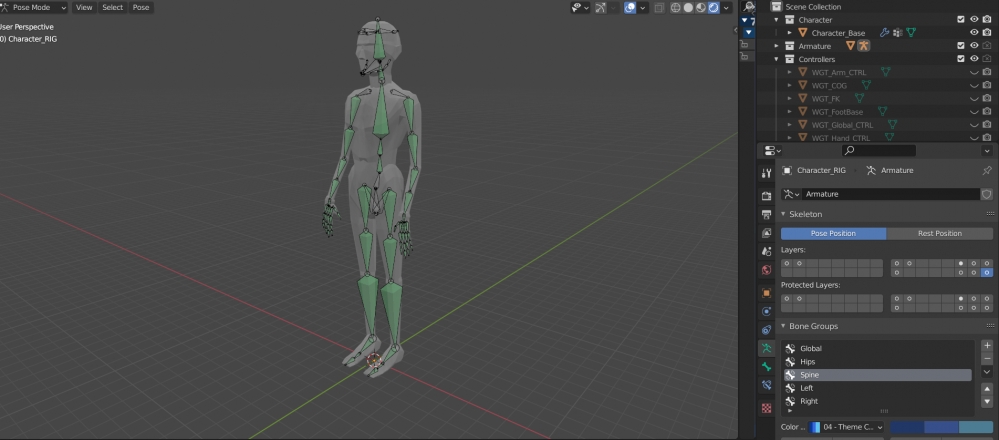The image size is (999, 440).
Task: Switch to material preview shading
Action: click(x=701, y=8)
